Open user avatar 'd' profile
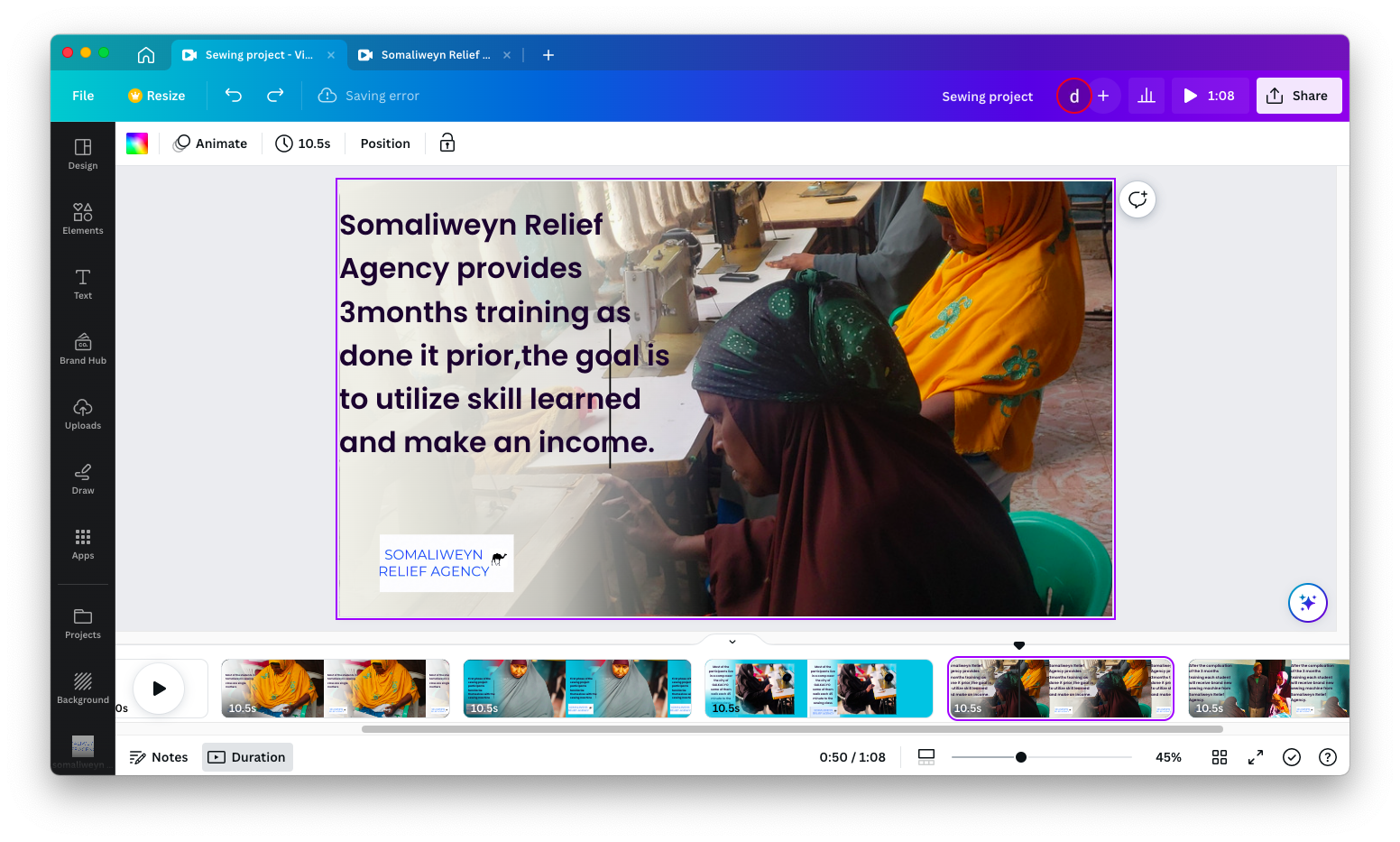This screenshot has width=1400, height=842. point(1074,96)
